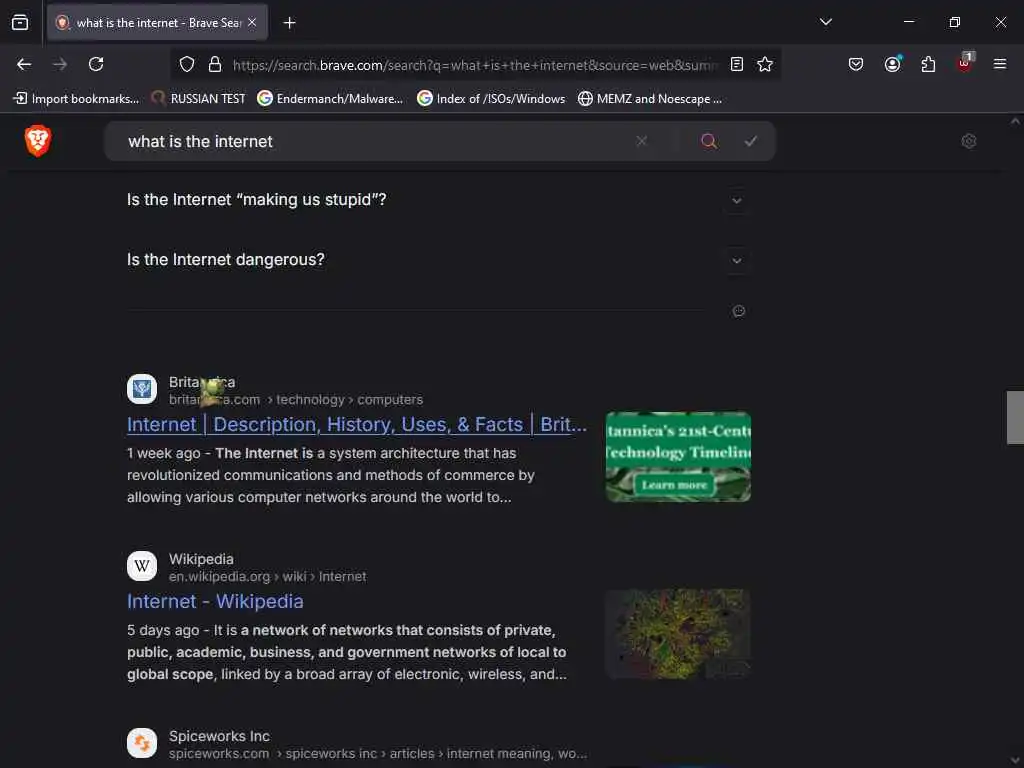Open Britannica Technology Timeline thumbnail
Screen dimensions: 1024x768
678,456
